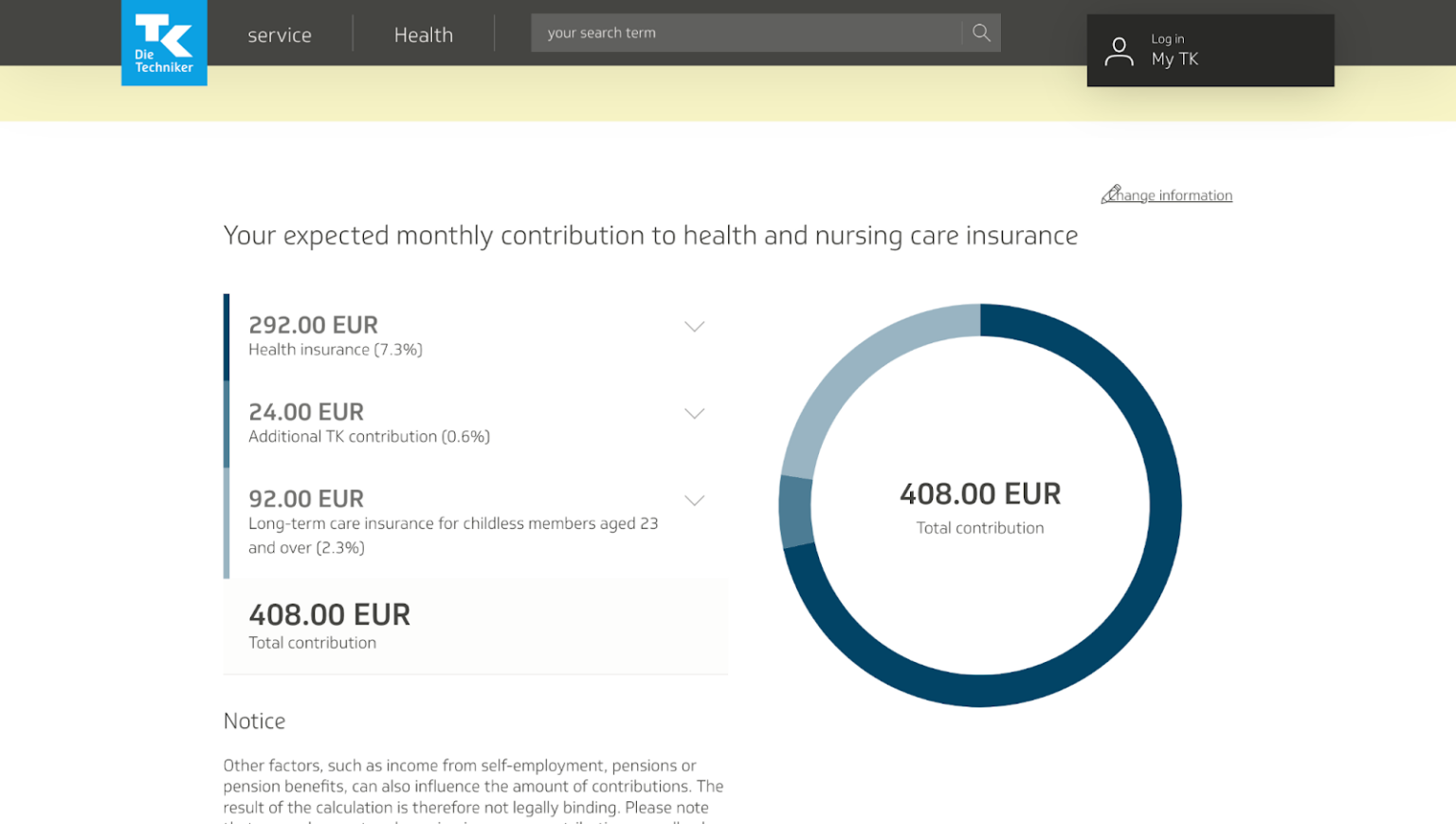The image size is (1456, 824).
Task: Click the Change information link
Action: click(1173, 194)
